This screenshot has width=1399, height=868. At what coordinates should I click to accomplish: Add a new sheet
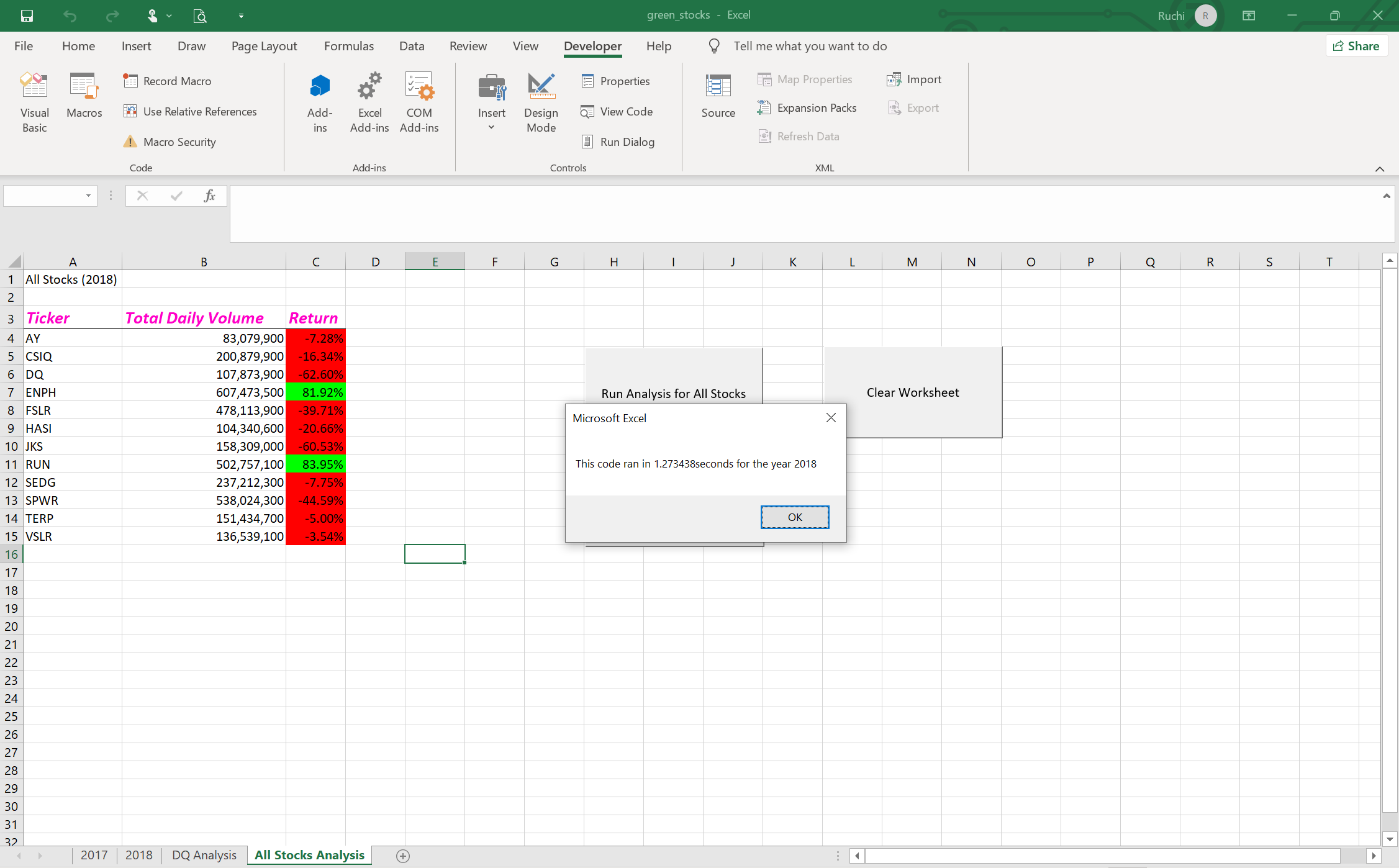pos(403,856)
